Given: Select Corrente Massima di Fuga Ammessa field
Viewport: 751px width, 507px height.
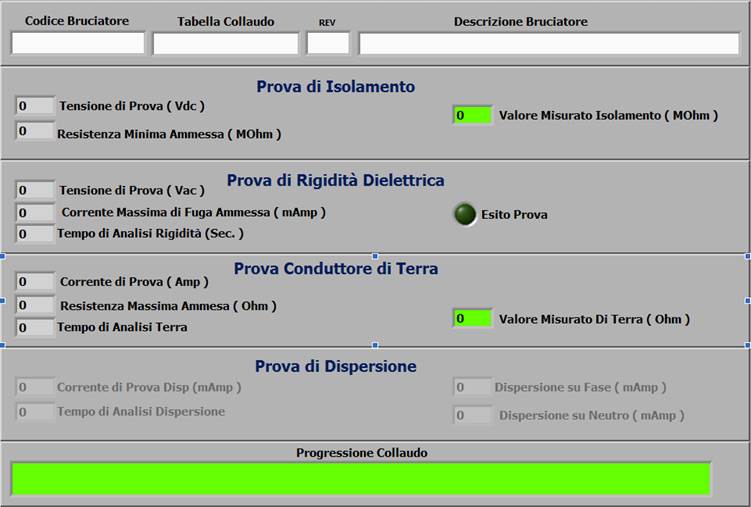Looking at the screenshot, I should coord(36,212).
